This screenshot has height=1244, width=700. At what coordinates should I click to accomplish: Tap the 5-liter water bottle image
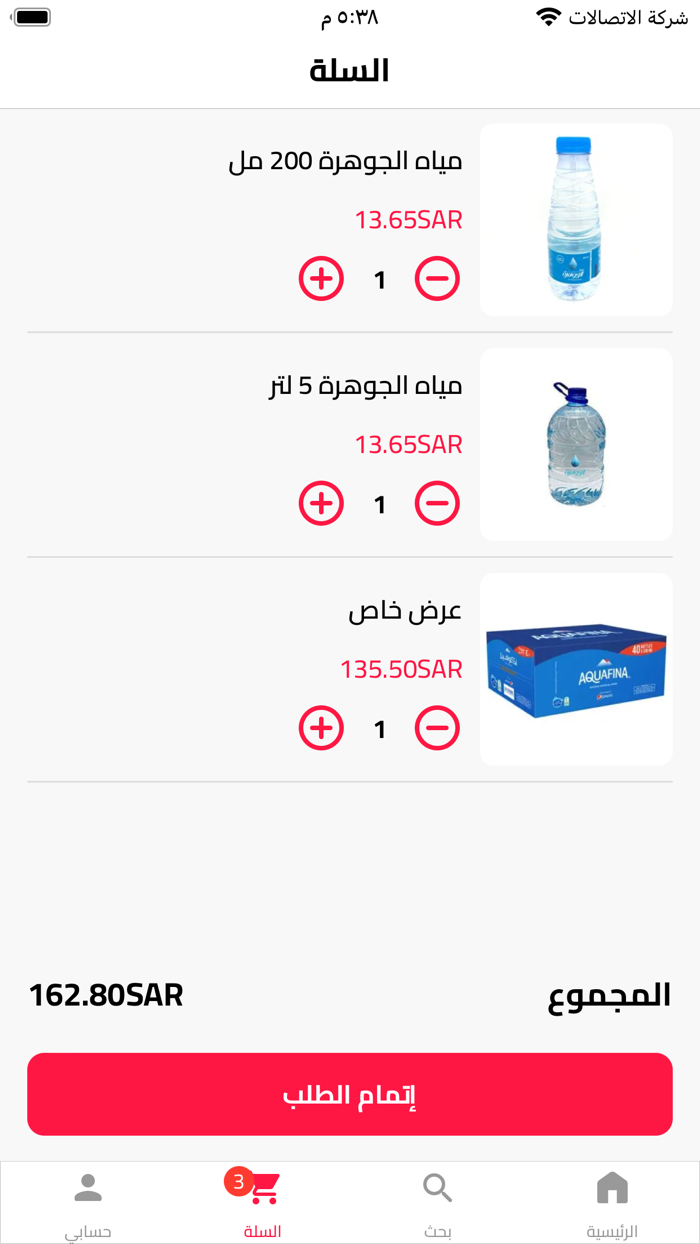click(x=576, y=443)
